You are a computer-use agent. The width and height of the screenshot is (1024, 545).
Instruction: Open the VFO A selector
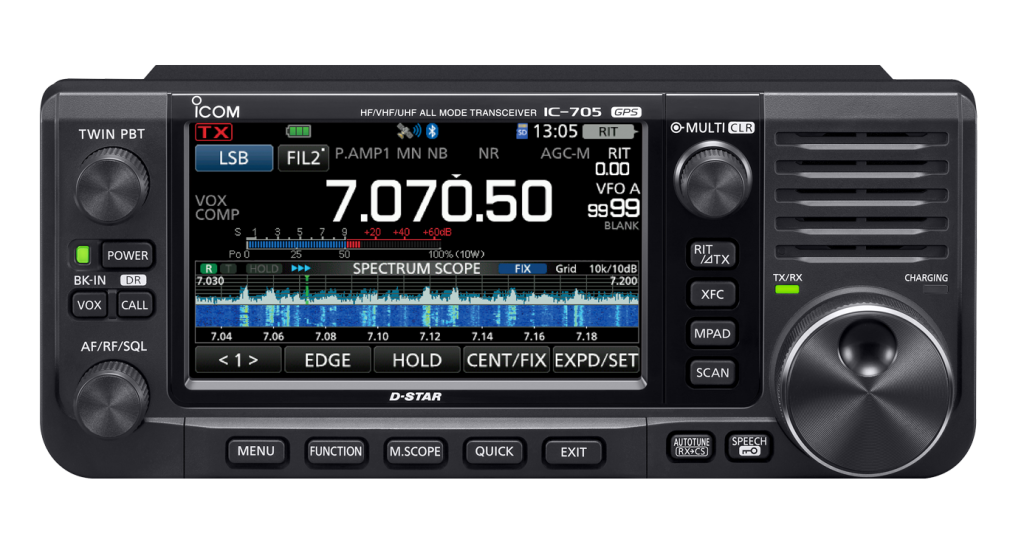click(618, 189)
